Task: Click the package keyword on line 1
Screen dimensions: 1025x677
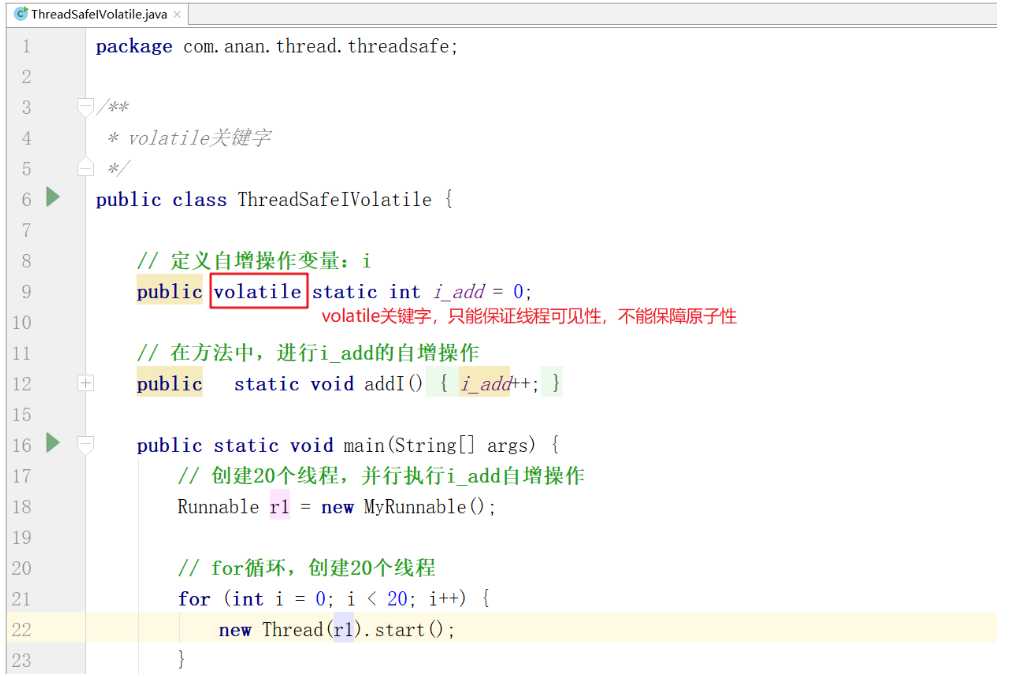Action: click(134, 46)
